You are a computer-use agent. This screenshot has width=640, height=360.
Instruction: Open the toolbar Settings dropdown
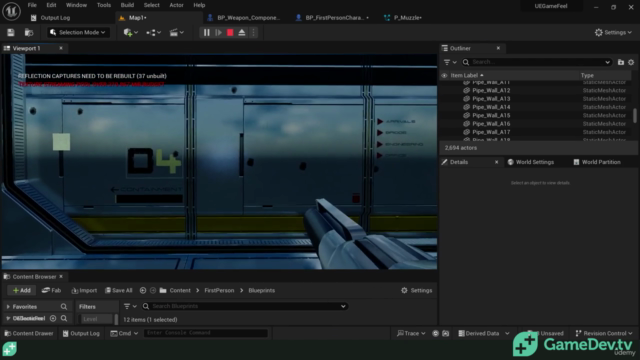click(613, 32)
